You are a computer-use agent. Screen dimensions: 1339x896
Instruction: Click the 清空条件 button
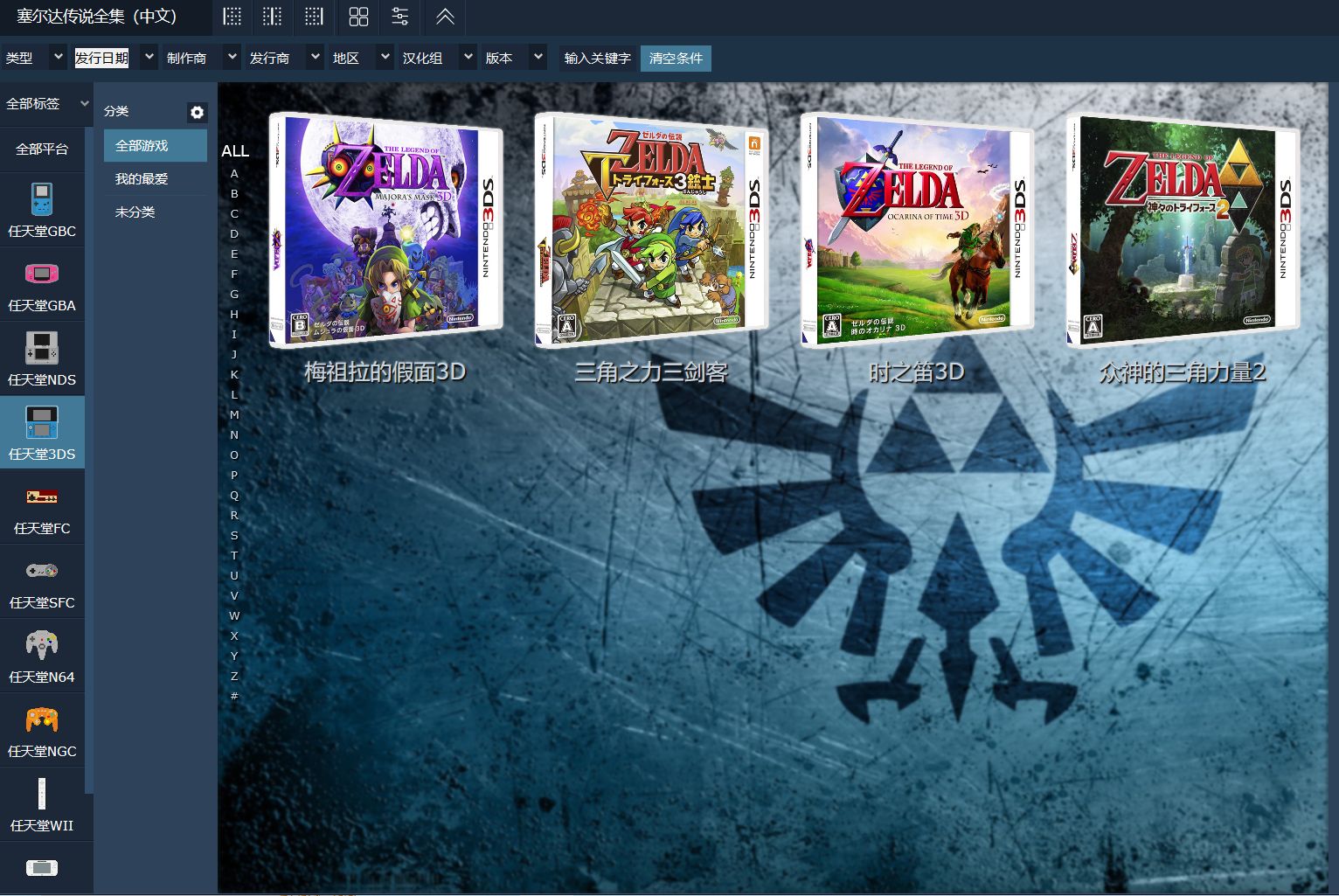pyautogui.click(x=676, y=58)
